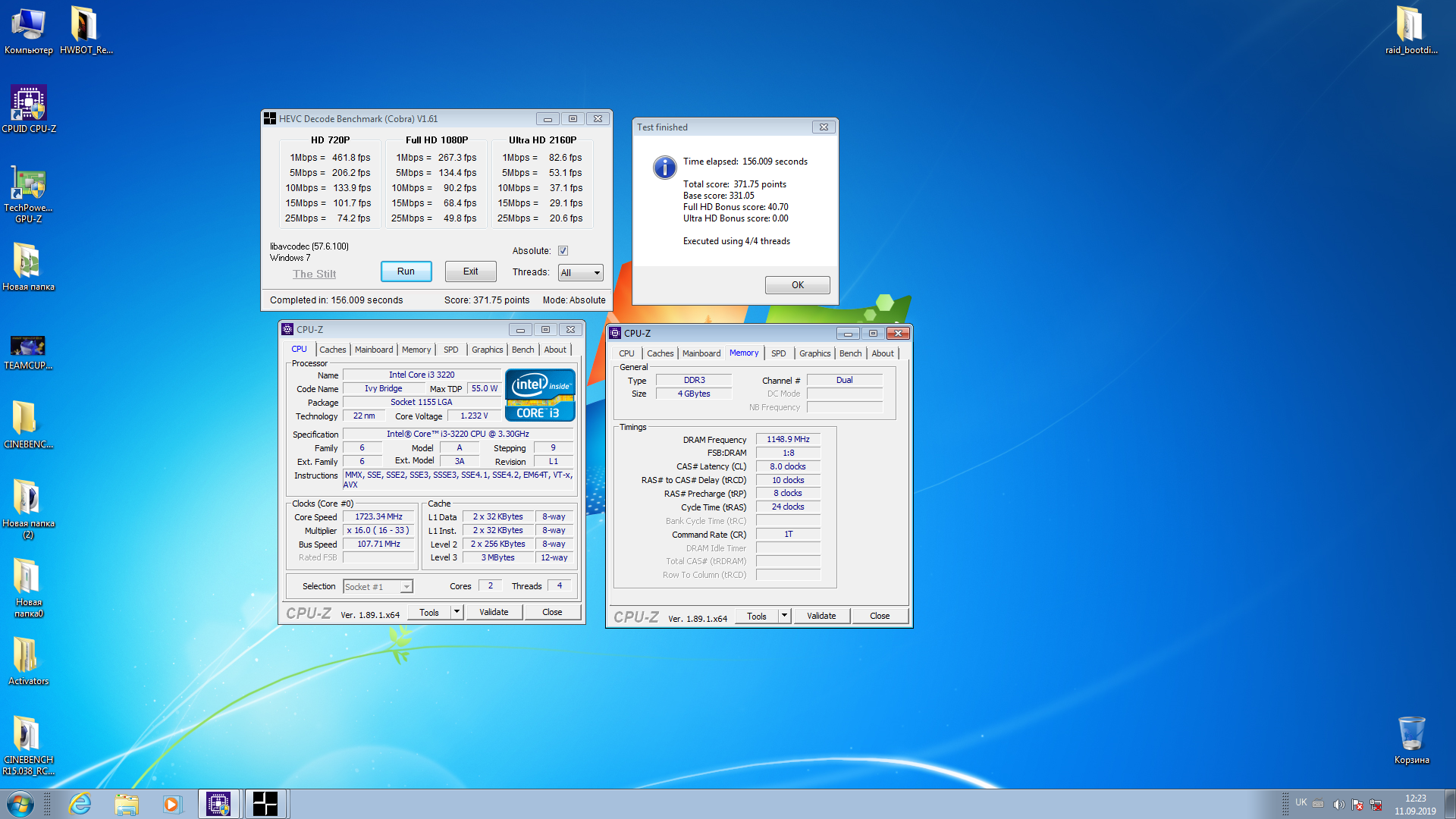This screenshot has width=1456, height=819.
Task: Open Windows Media Player from taskbar
Action: (x=172, y=804)
